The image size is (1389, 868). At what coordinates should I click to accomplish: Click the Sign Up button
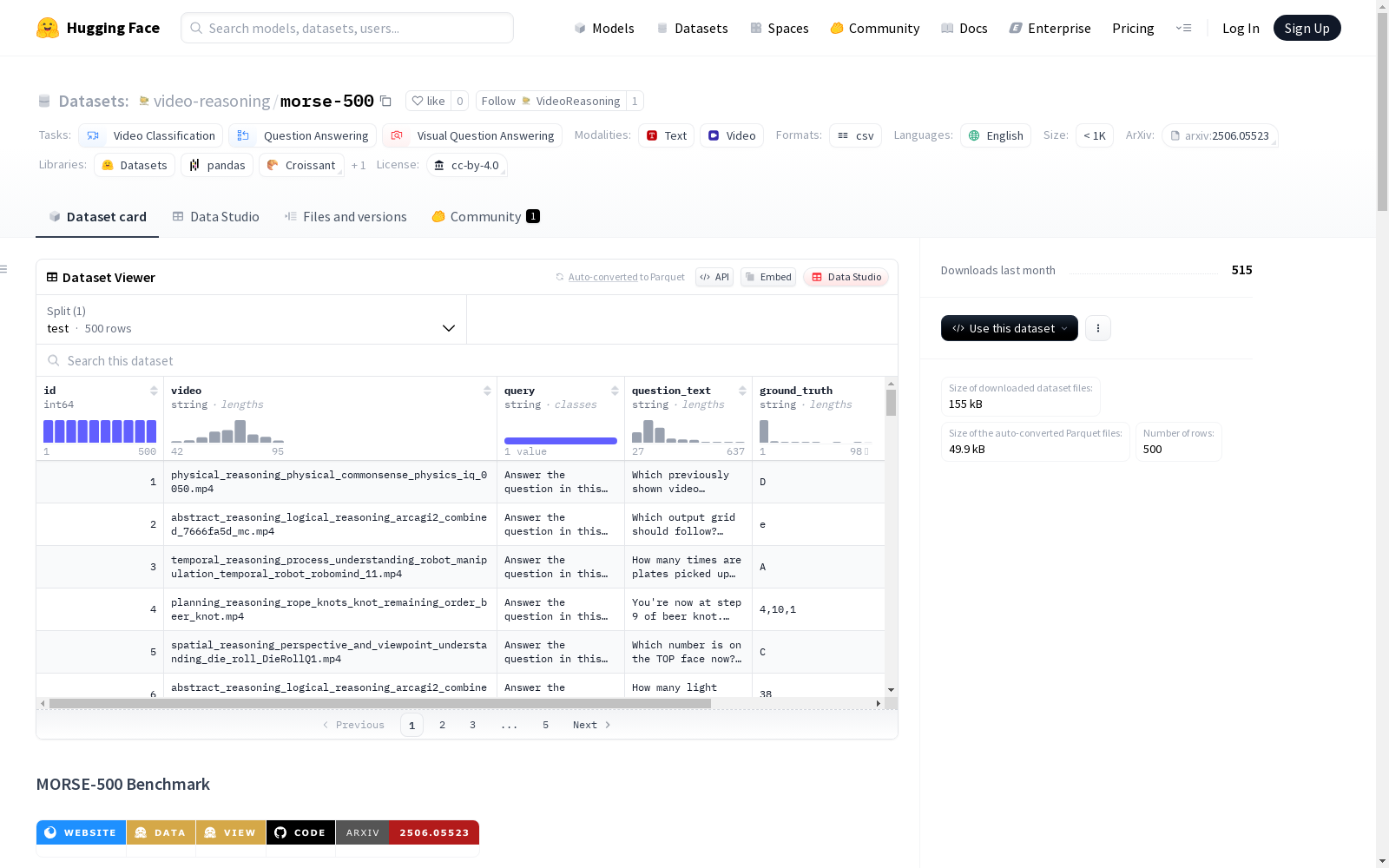pos(1307,28)
